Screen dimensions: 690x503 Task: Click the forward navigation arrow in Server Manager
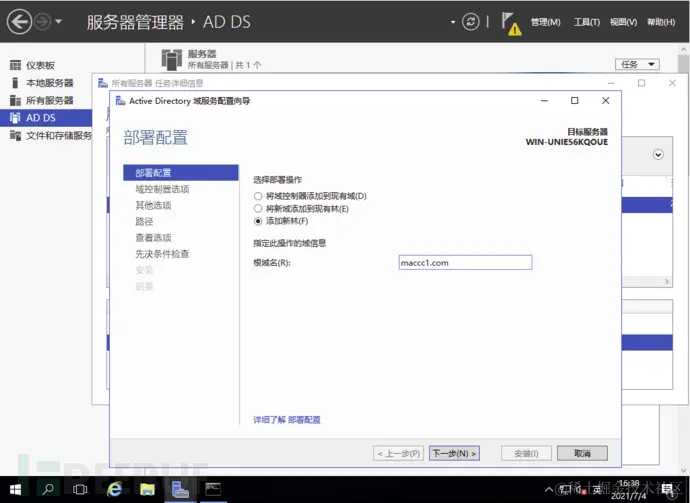point(43,22)
